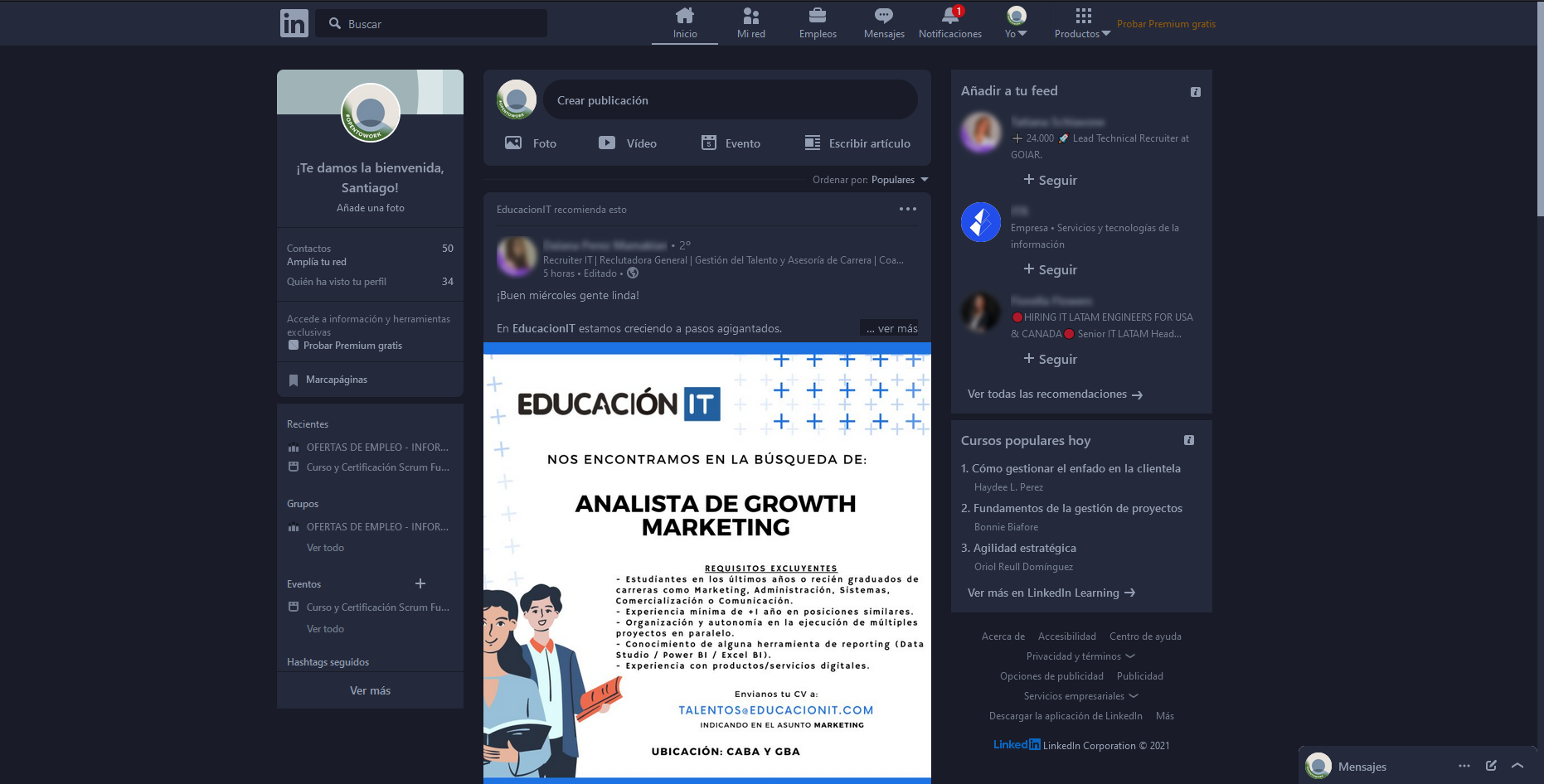Click the Buscar search field
The image size is (1544, 784).
pos(431,23)
